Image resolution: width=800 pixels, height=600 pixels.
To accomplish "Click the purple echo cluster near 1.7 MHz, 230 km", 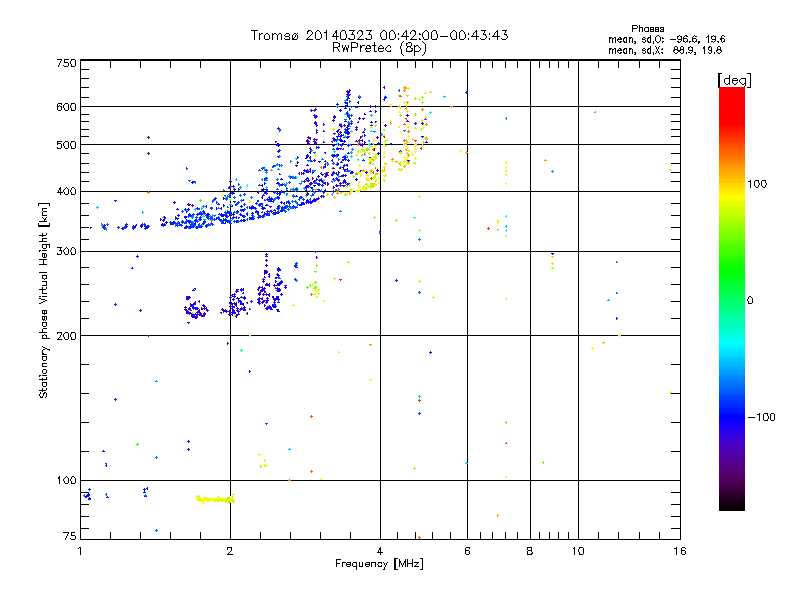I will [x=196, y=309].
